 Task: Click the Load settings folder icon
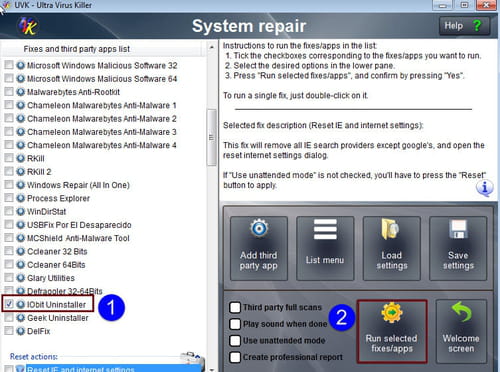(x=390, y=229)
